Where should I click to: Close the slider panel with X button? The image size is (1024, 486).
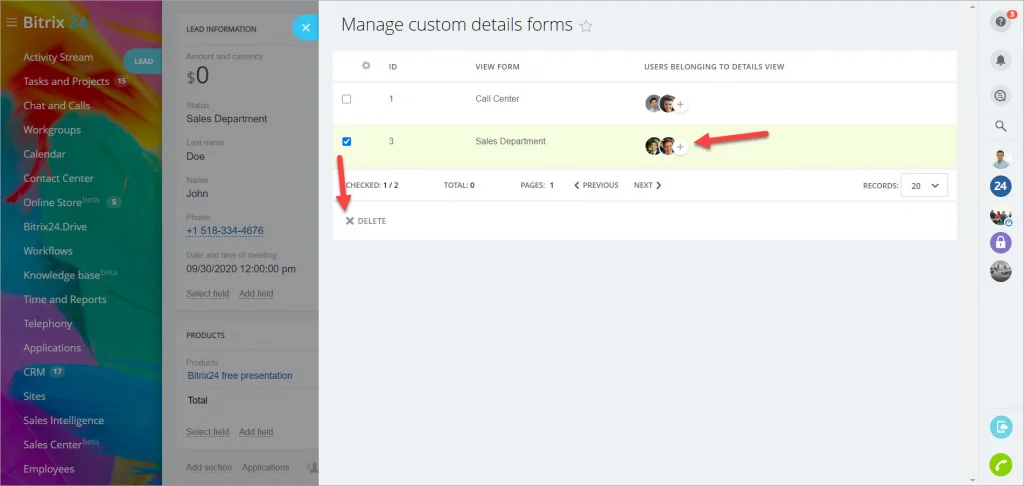(306, 27)
